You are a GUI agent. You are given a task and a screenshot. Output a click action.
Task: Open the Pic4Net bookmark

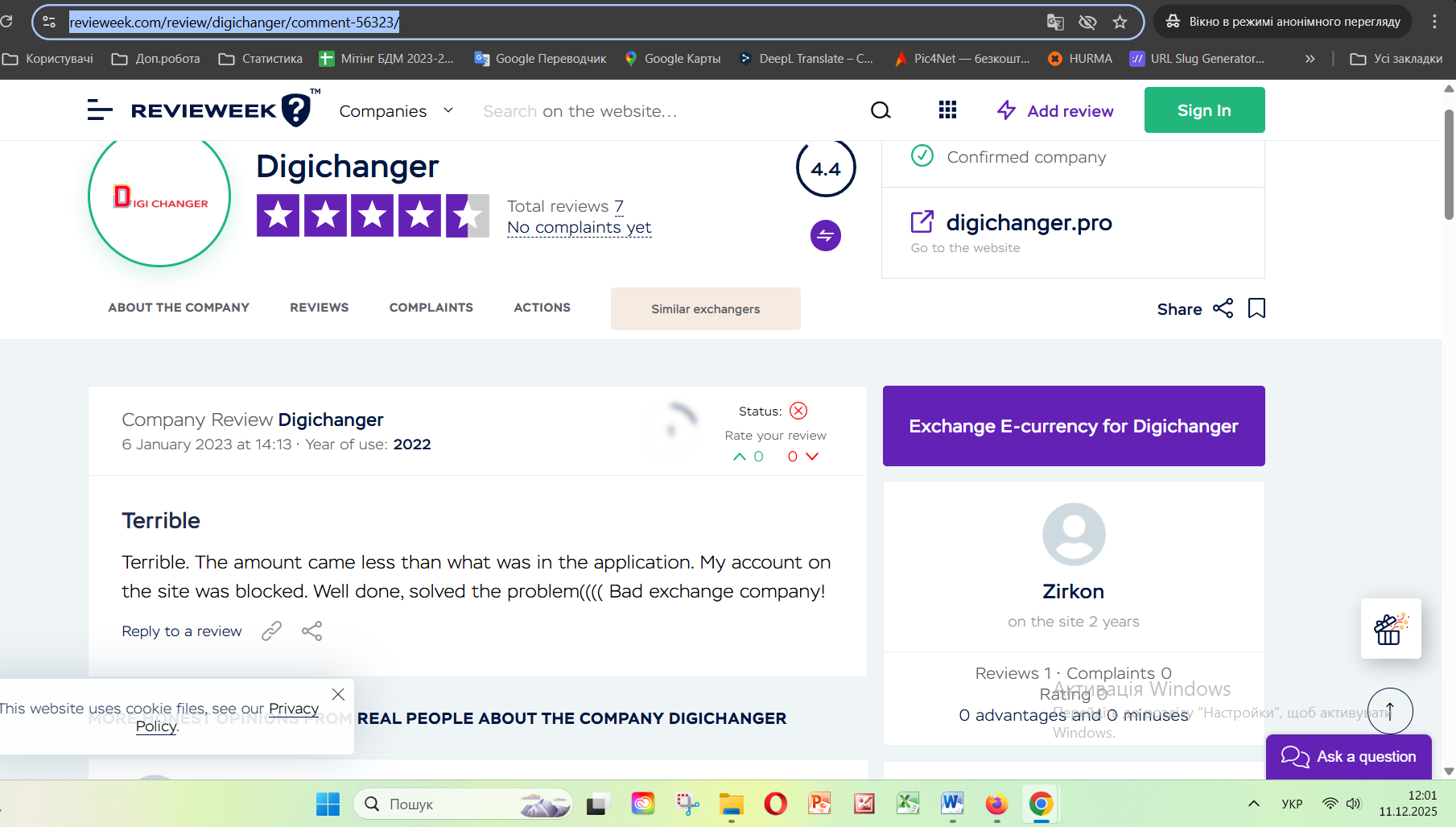pyautogui.click(x=962, y=59)
